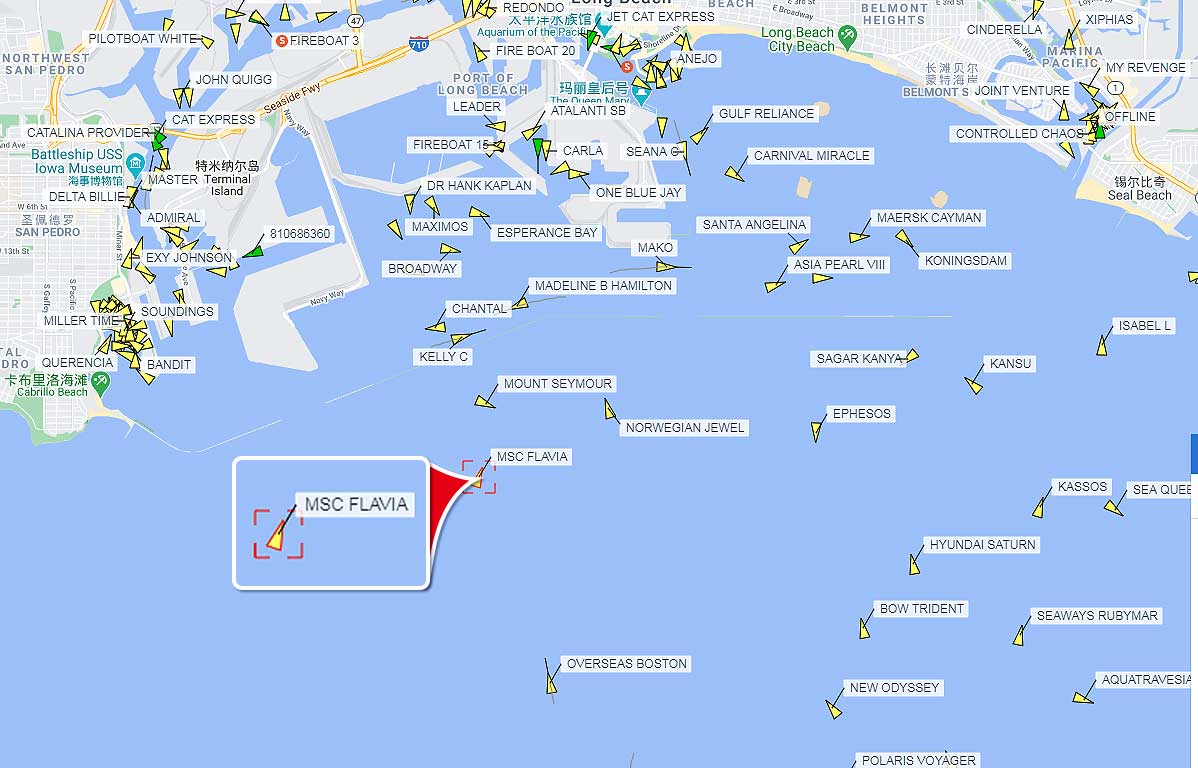Click the SAGAR KANYA vessel label

pyautogui.click(x=859, y=358)
